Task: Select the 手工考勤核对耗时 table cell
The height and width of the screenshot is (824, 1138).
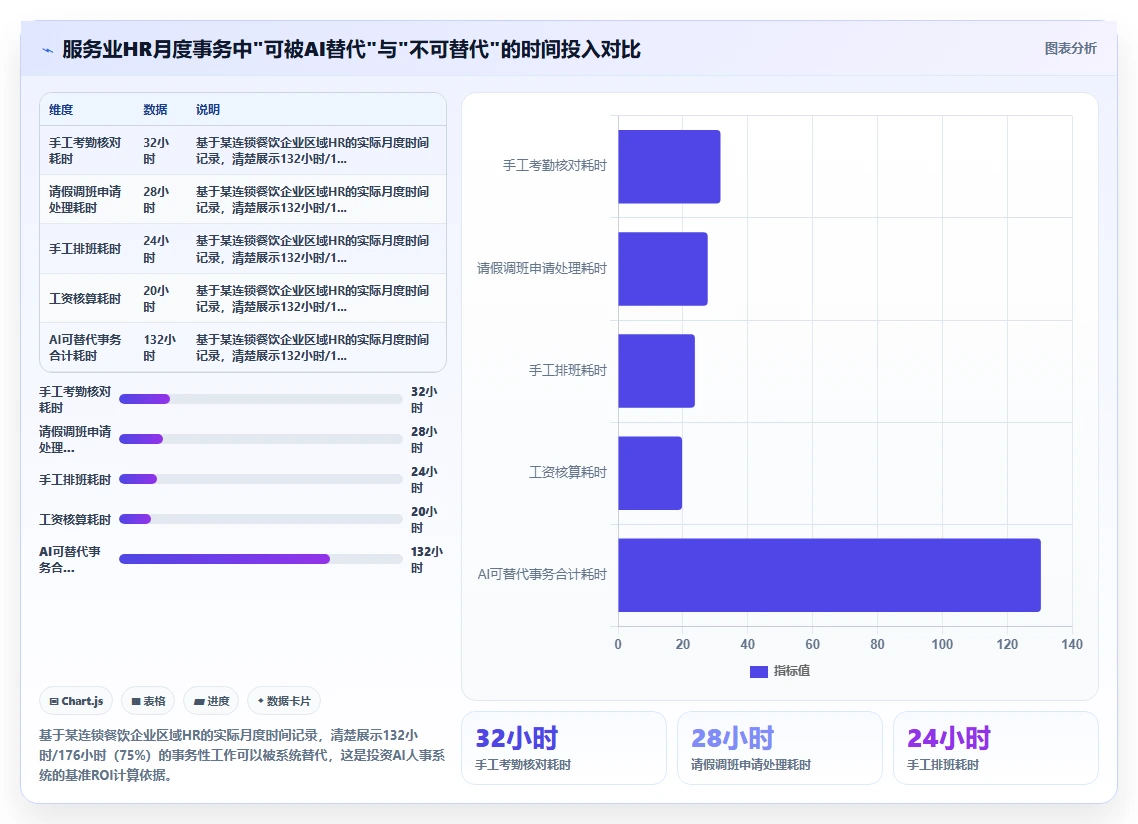Action: [85, 150]
